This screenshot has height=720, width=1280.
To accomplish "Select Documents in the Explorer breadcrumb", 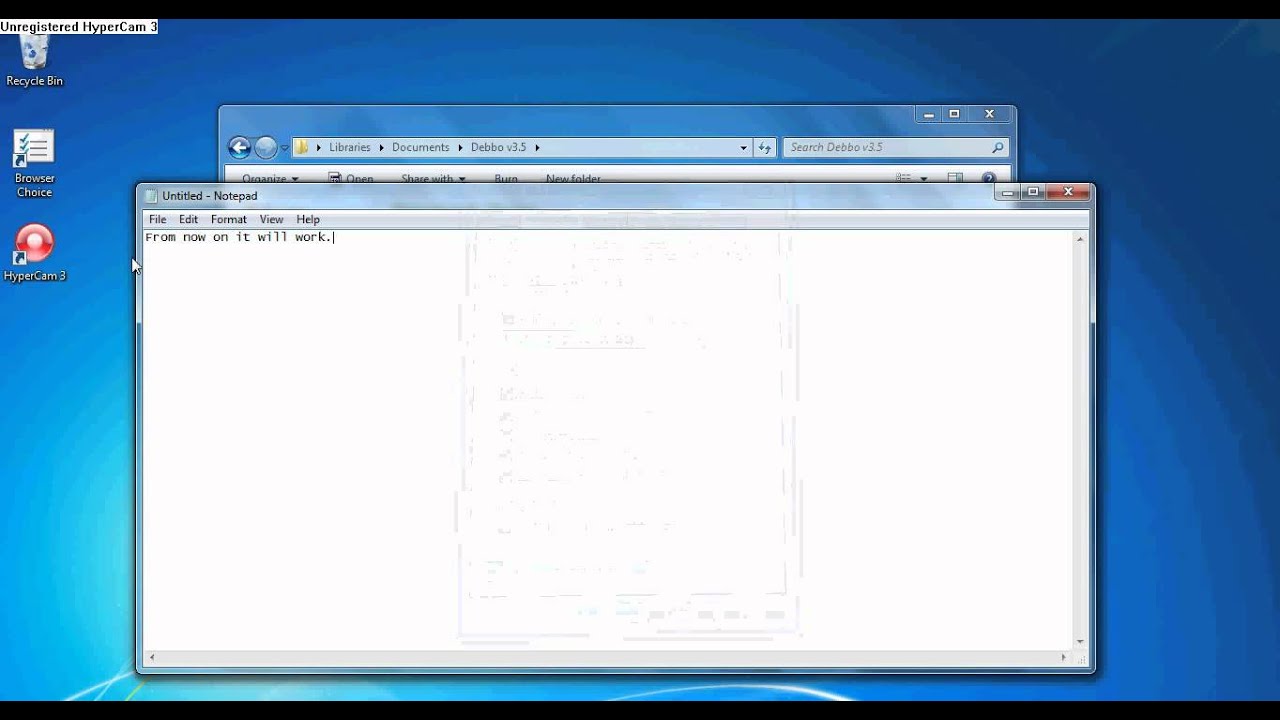I will pos(420,147).
